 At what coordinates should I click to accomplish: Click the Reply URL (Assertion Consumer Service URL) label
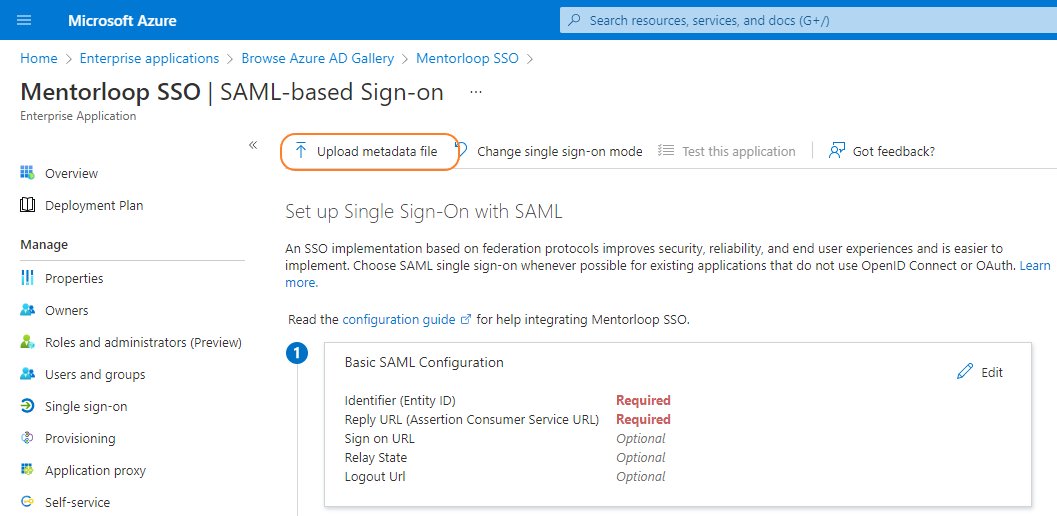472,420
